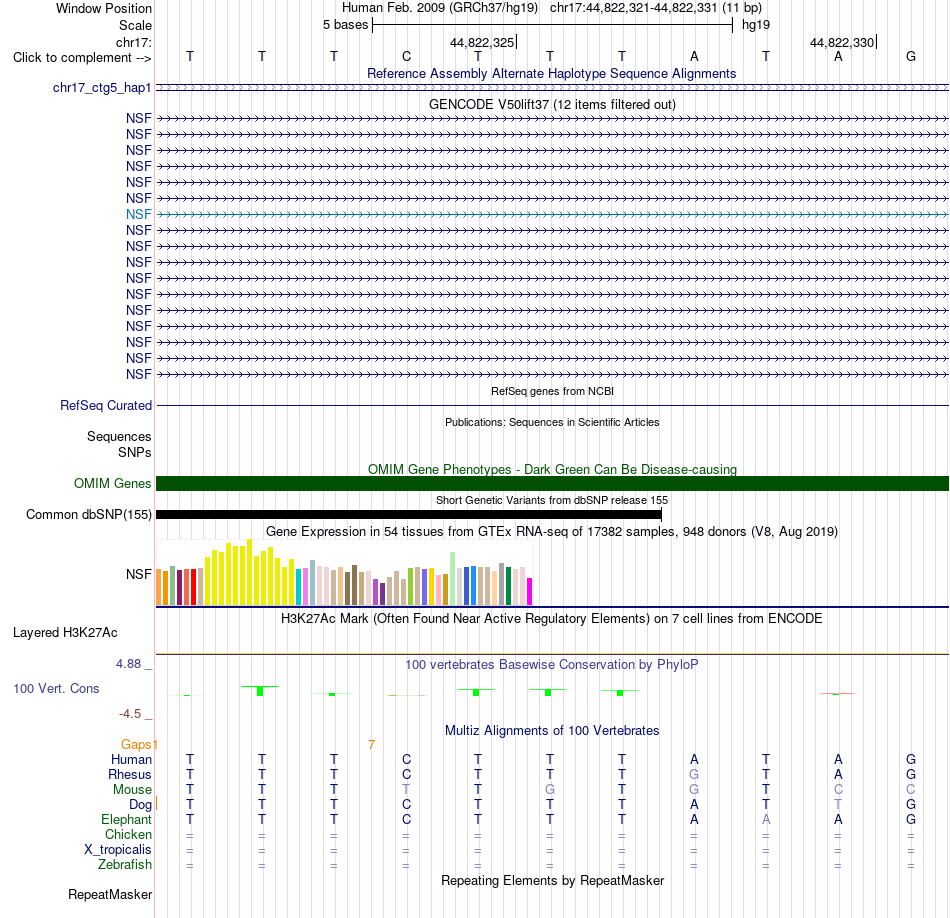
Task: Click the 4.88 PhyloP upper scale value
Action: 128,664
